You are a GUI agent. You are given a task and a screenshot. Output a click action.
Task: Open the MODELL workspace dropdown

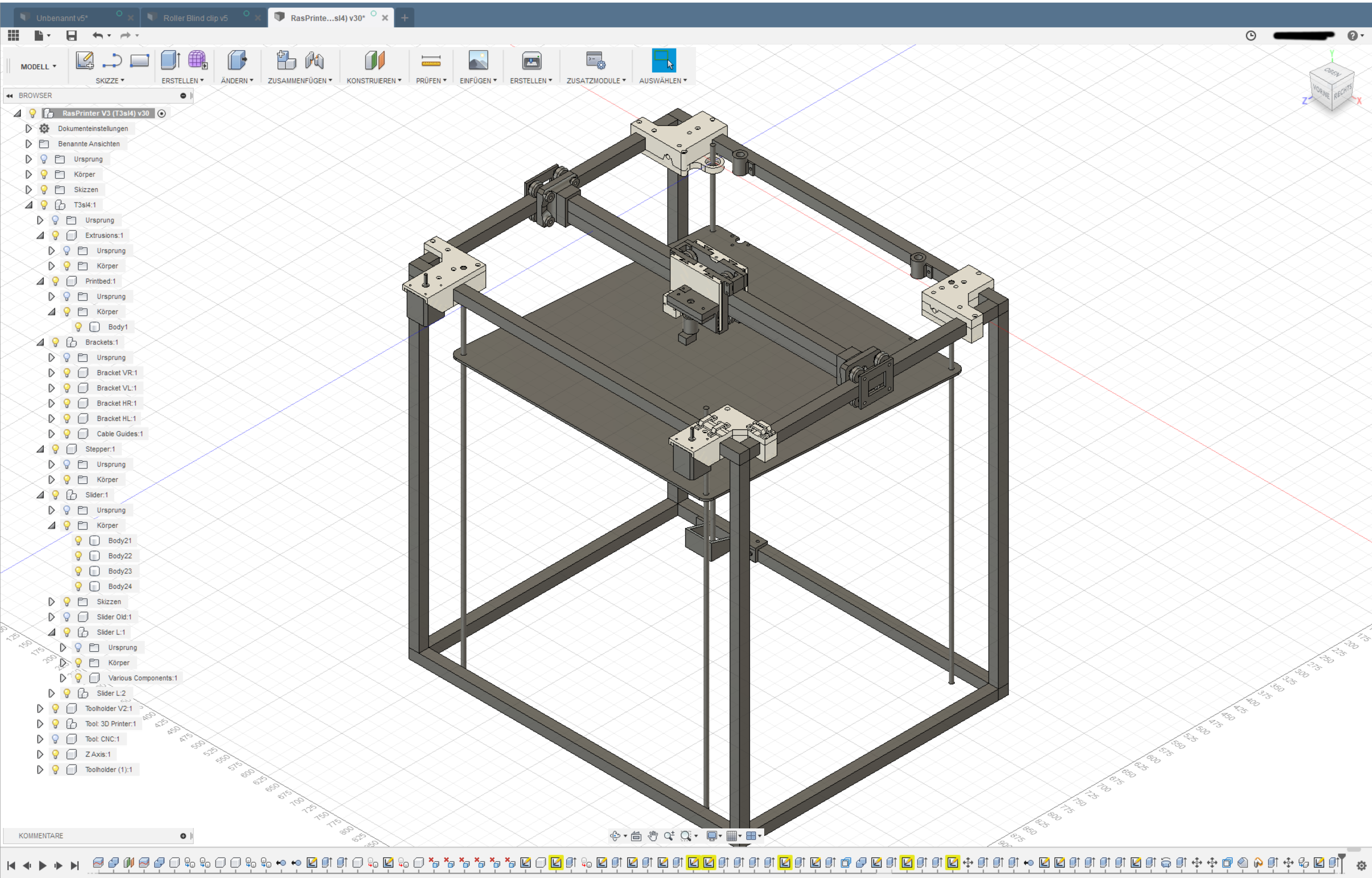38,67
